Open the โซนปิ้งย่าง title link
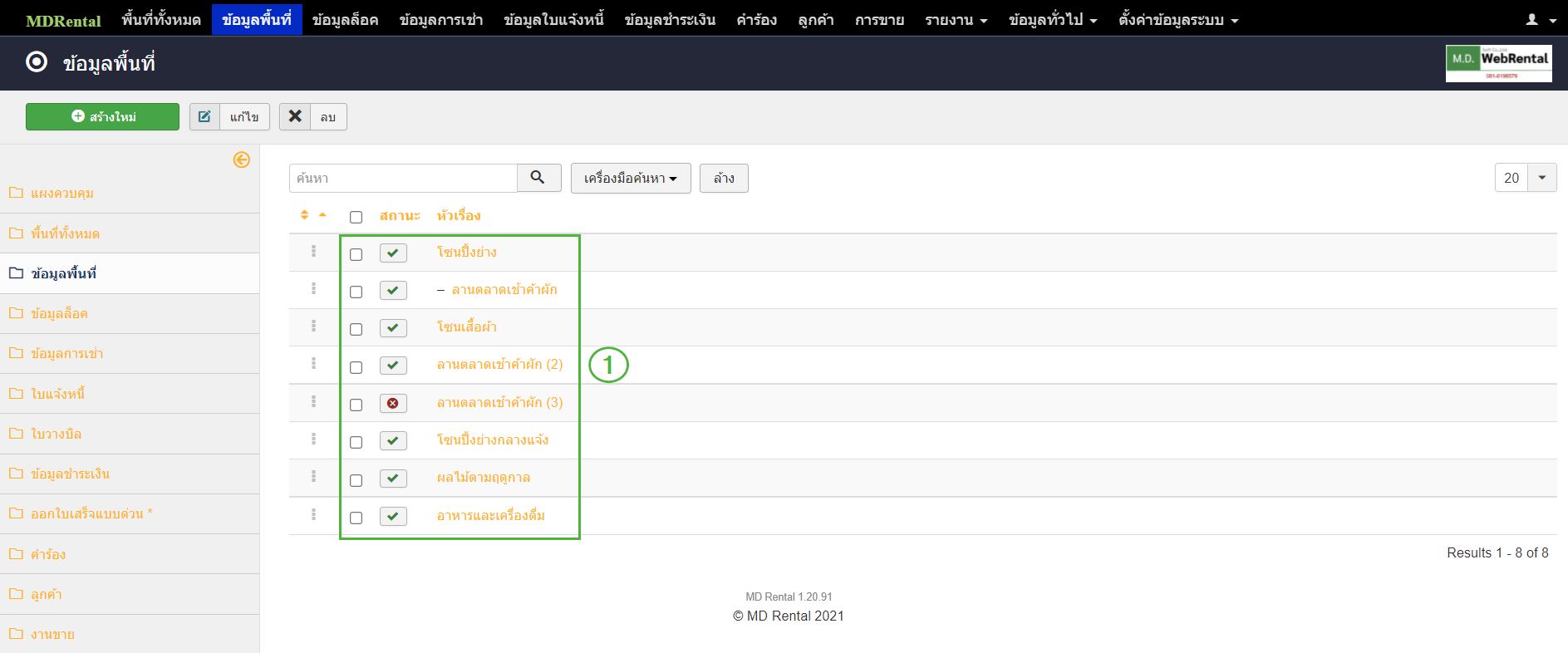The height and width of the screenshot is (653, 1568). pos(467,252)
